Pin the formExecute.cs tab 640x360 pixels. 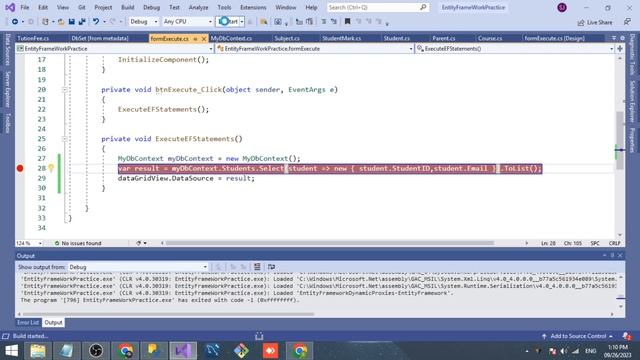(x=195, y=38)
